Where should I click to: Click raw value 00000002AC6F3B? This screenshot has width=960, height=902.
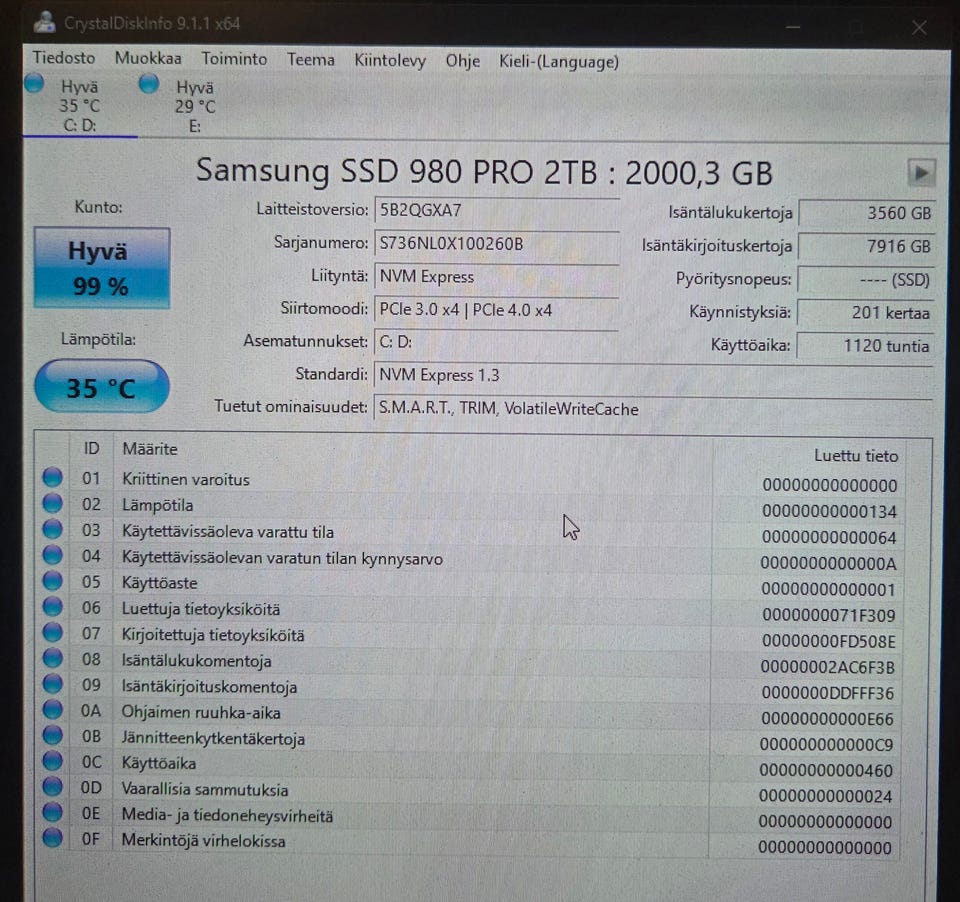[x=828, y=667]
